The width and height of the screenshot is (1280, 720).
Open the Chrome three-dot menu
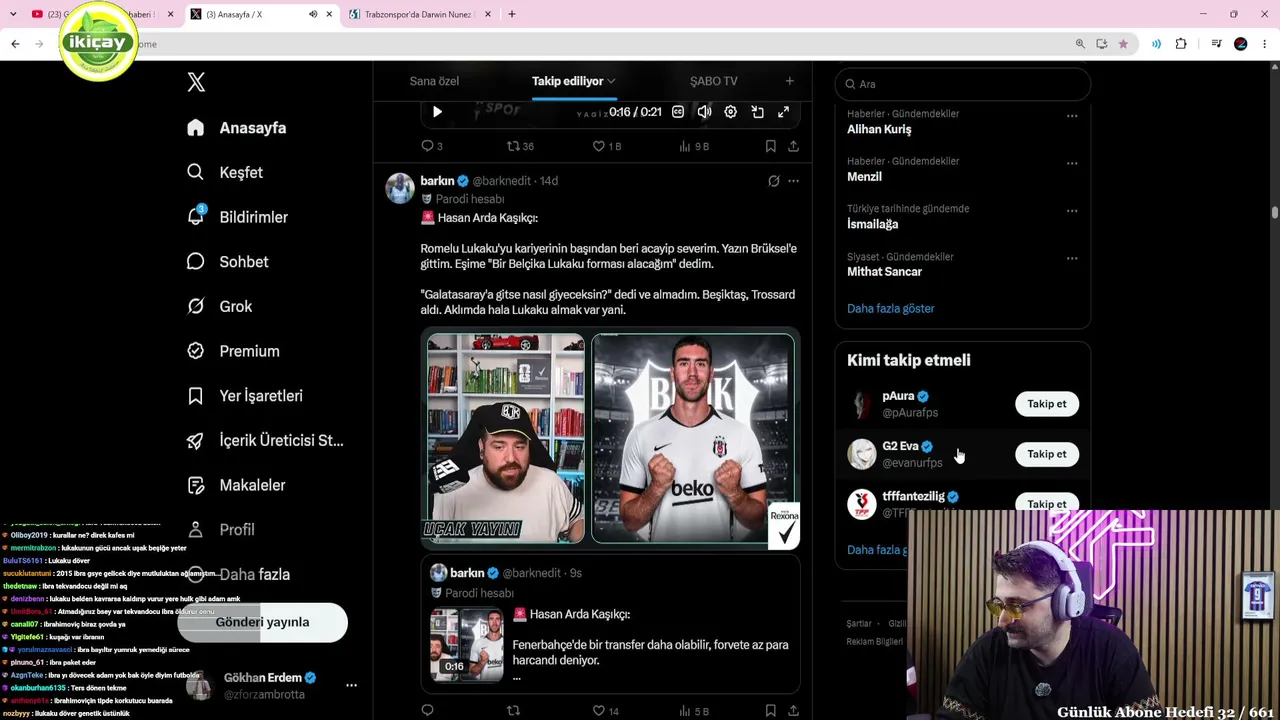coord(1265,44)
